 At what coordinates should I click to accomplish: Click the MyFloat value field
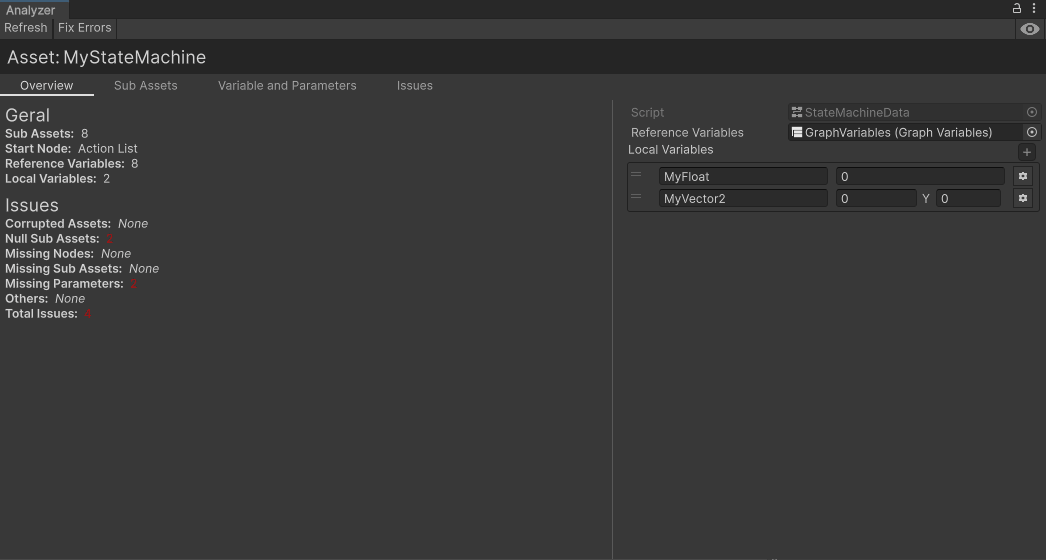pyautogui.click(x=919, y=176)
